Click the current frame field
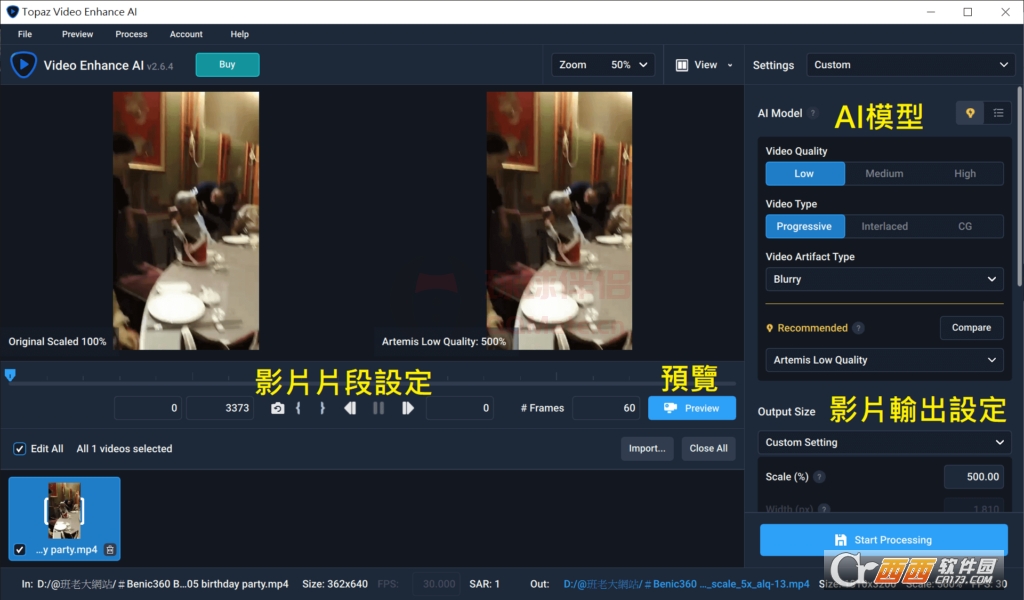Image resolution: width=1024 pixels, height=600 pixels. point(460,408)
